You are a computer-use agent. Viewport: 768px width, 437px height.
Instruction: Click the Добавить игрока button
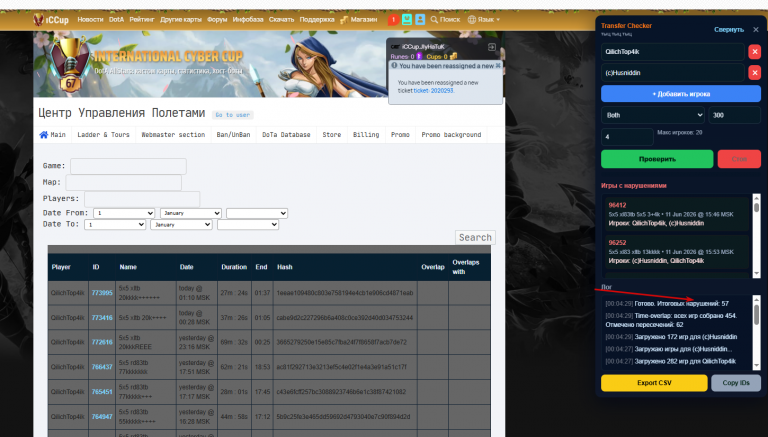pos(681,94)
